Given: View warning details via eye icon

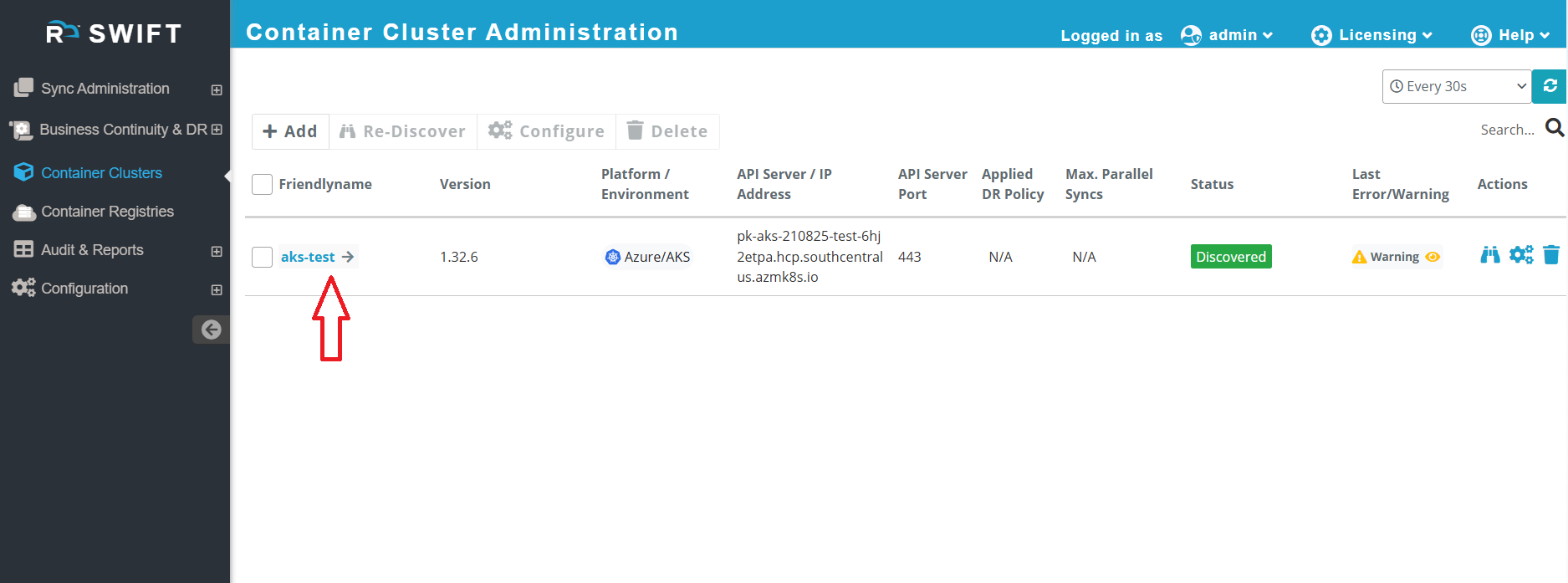Looking at the screenshot, I should click(1433, 257).
